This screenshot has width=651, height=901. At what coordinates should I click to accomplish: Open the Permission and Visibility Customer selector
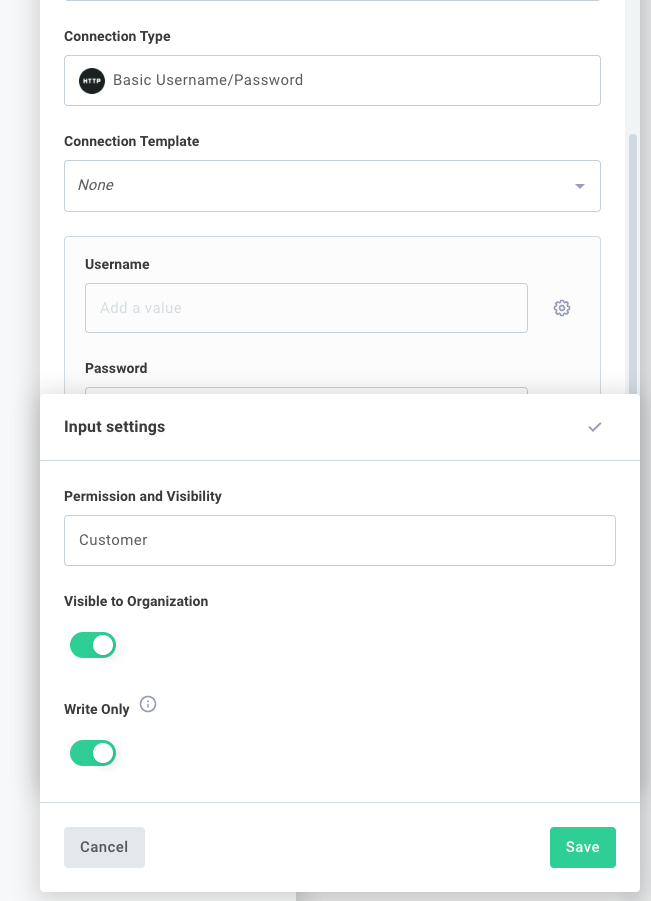coord(340,540)
